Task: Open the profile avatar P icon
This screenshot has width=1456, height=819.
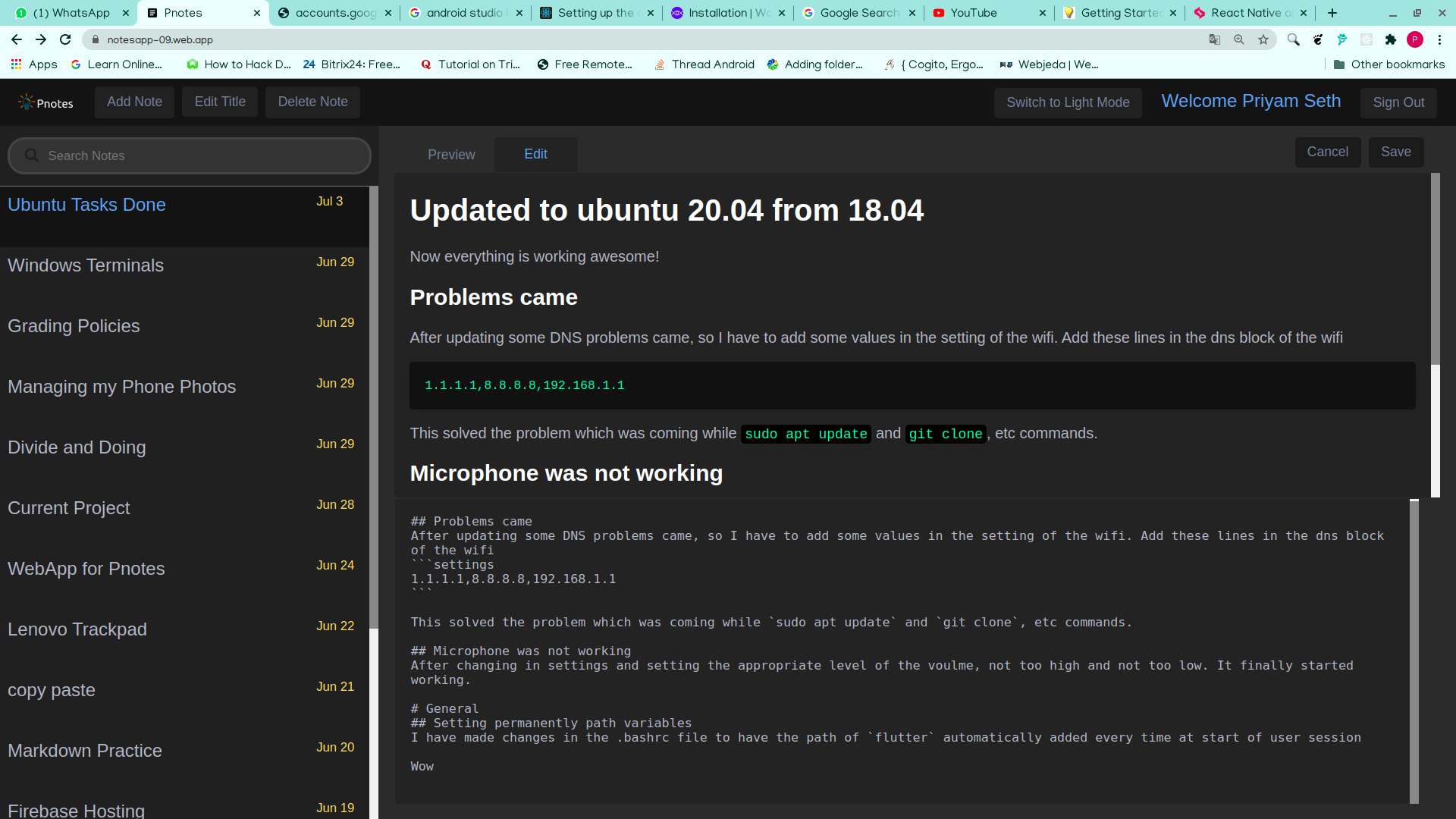Action: 1414,39
